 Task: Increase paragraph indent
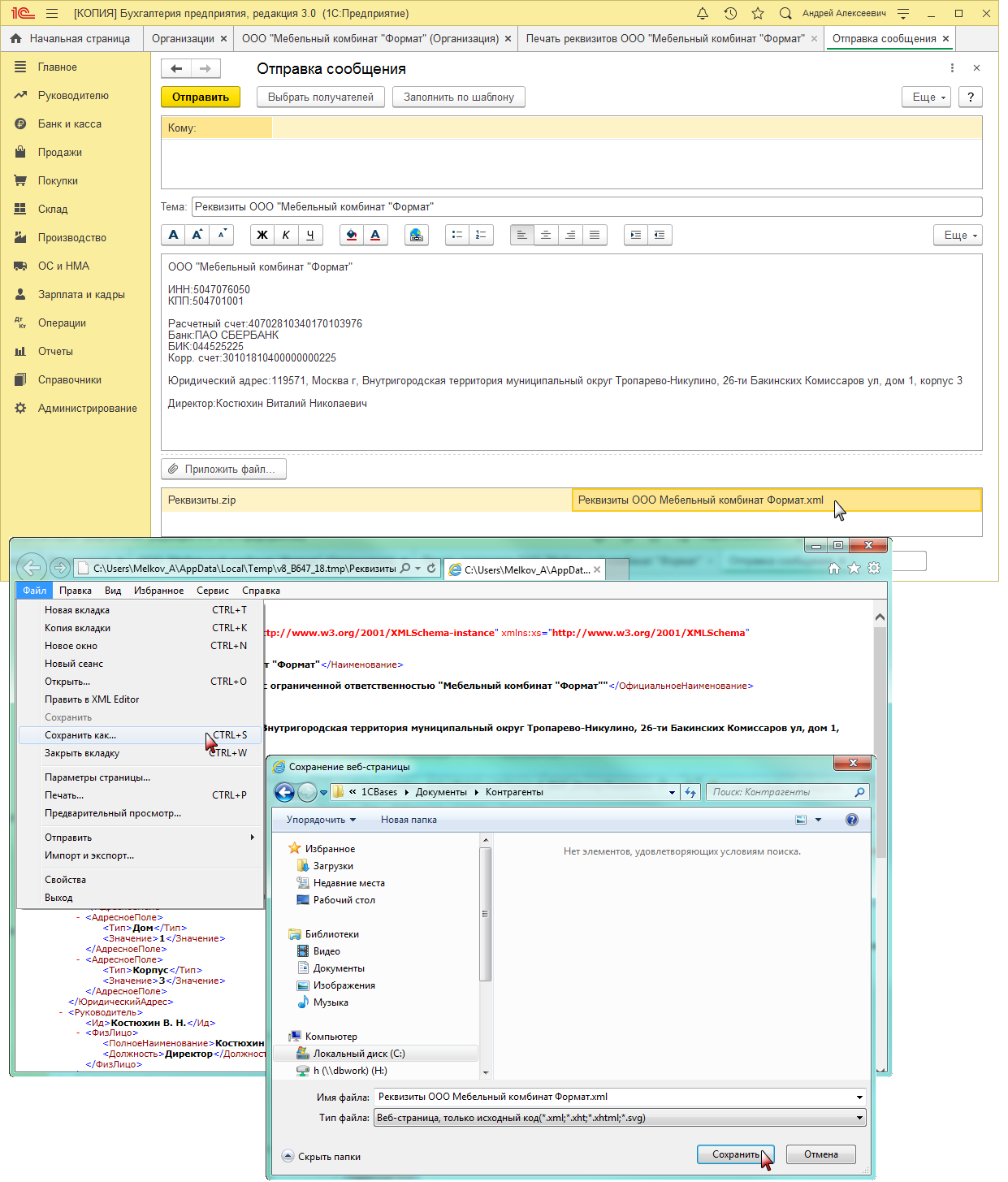tap(636, 235)
